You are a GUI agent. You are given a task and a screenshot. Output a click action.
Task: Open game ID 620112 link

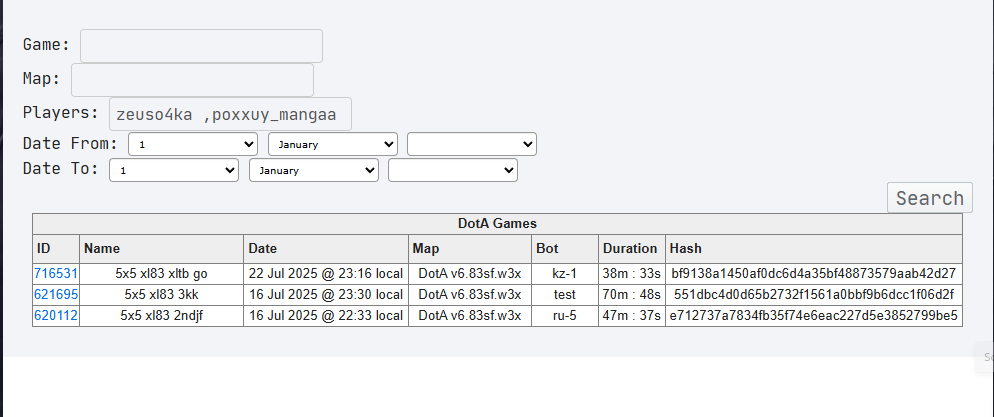pyautogui.click(x=56, y=316)
